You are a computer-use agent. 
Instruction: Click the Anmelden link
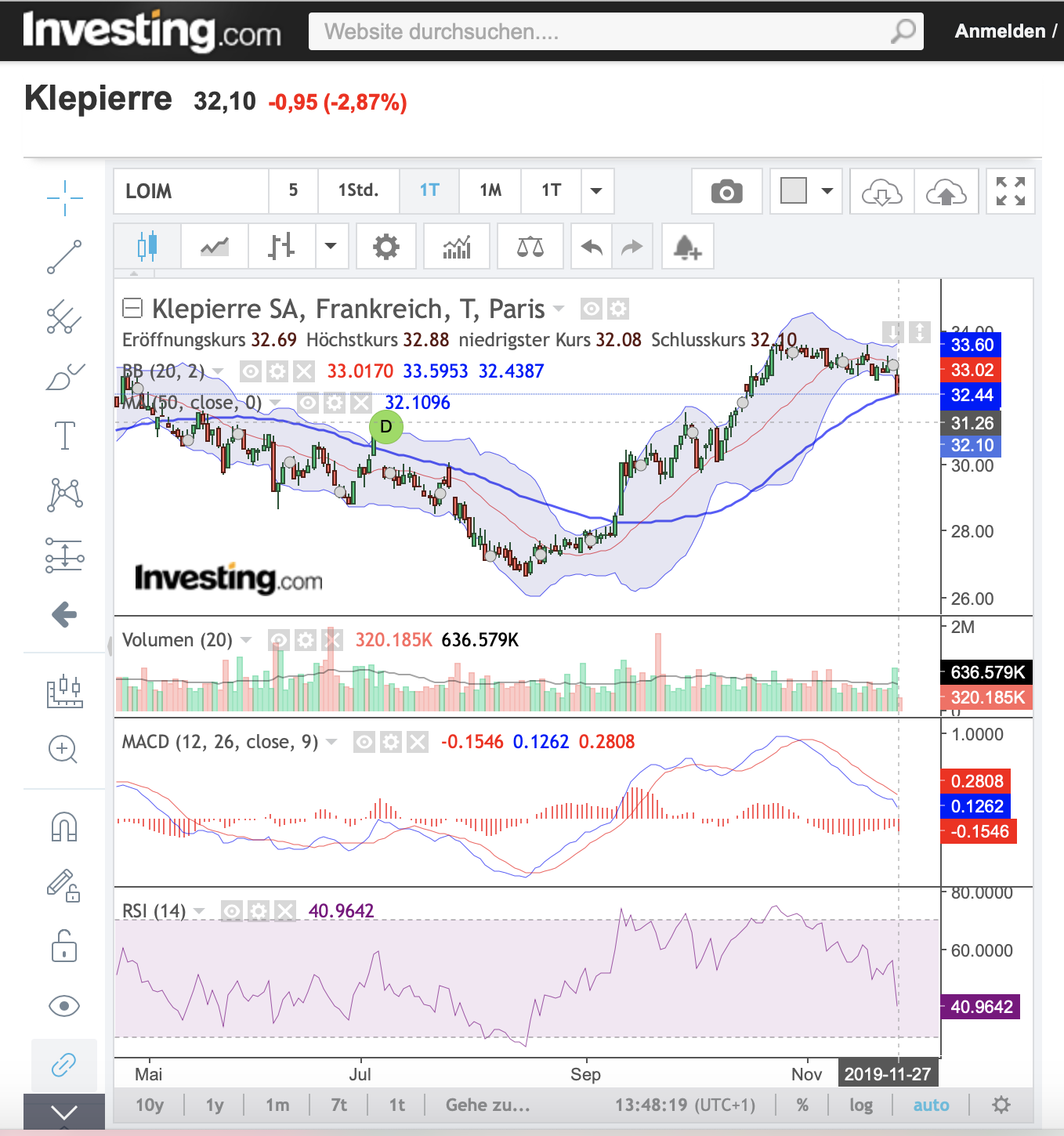click(1000, 31)
